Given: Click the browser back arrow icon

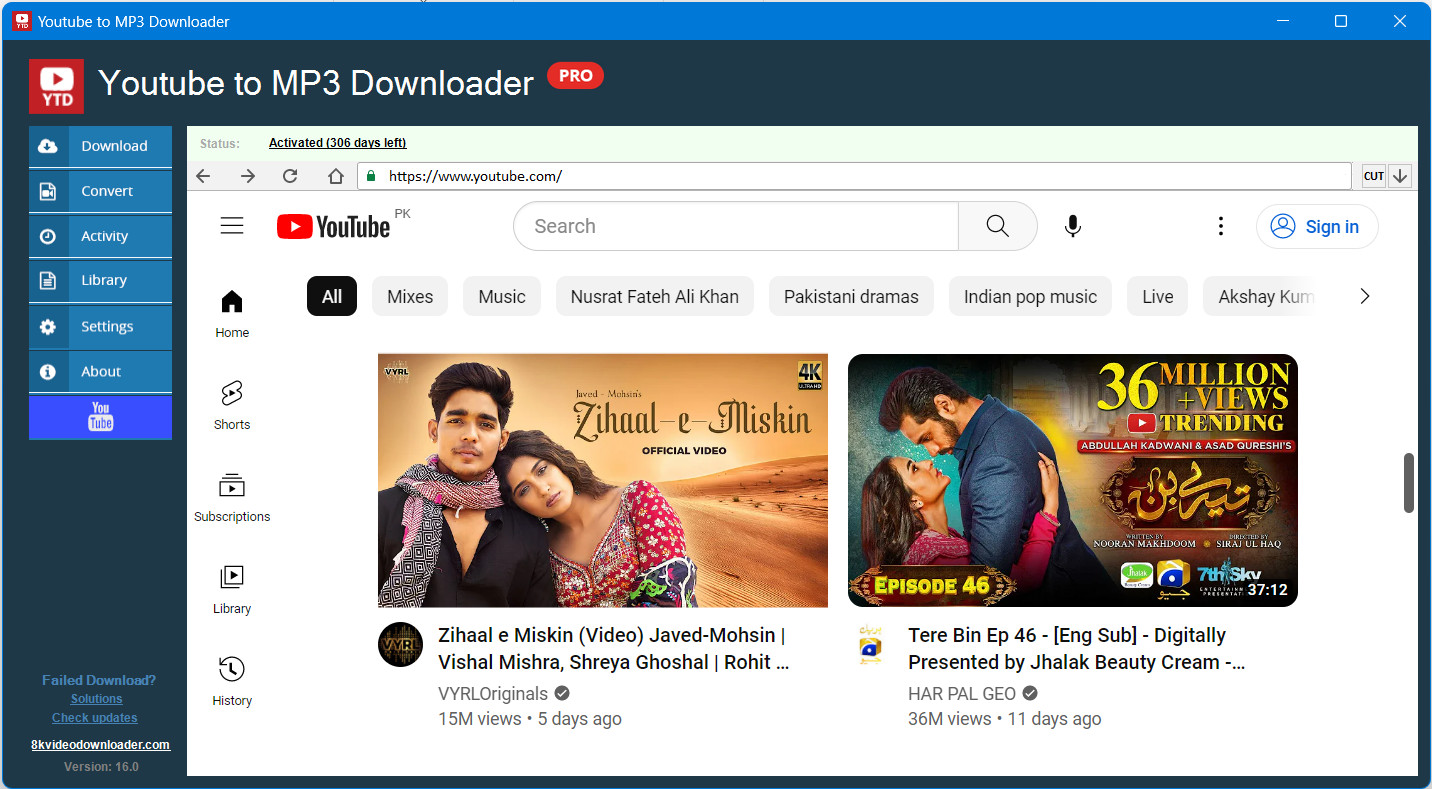Looking at the screenshot, I should tap(203, 176).
